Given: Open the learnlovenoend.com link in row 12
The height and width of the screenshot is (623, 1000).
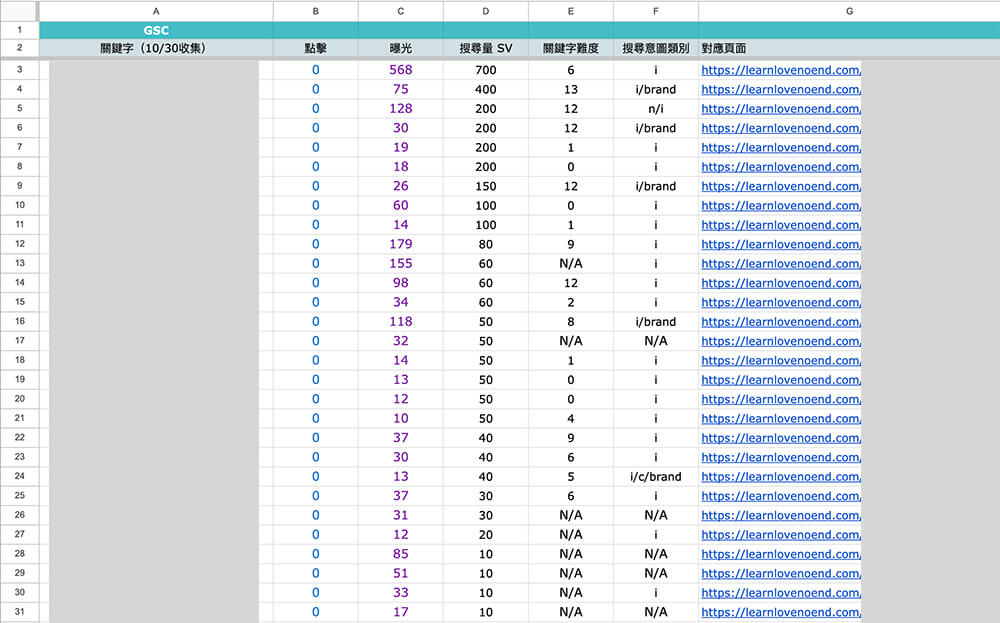Looking at the screenshot, I should [781, 244].
